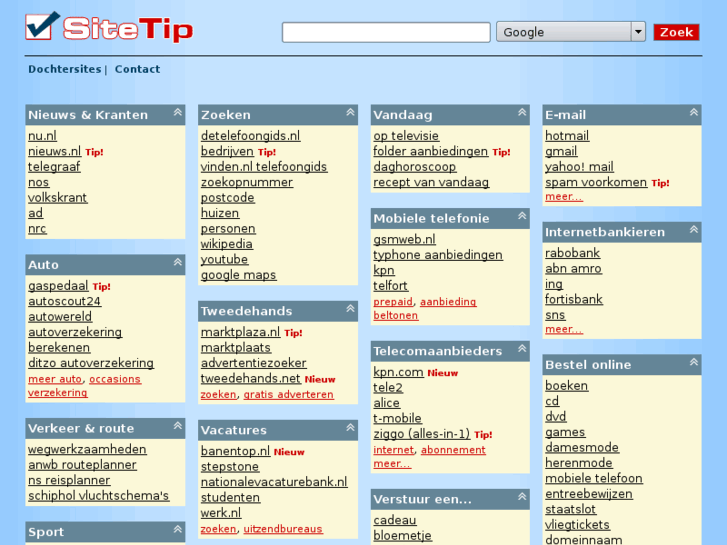This screenshot has width=727, height=545.
Task: Collapse the Mobiele telefonie section
Action: coord(522,216)
